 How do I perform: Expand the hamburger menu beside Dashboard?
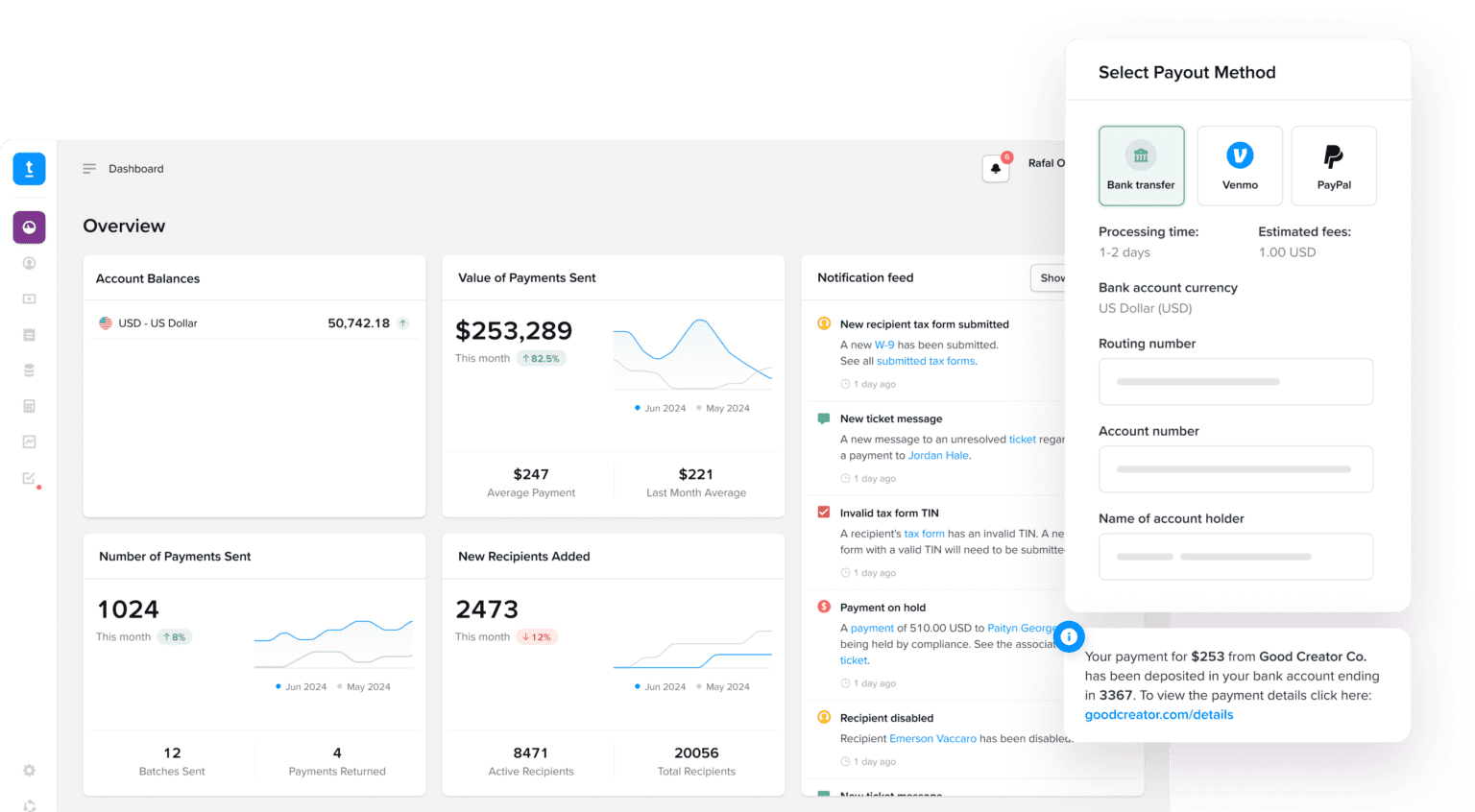(x=89, y=169)
